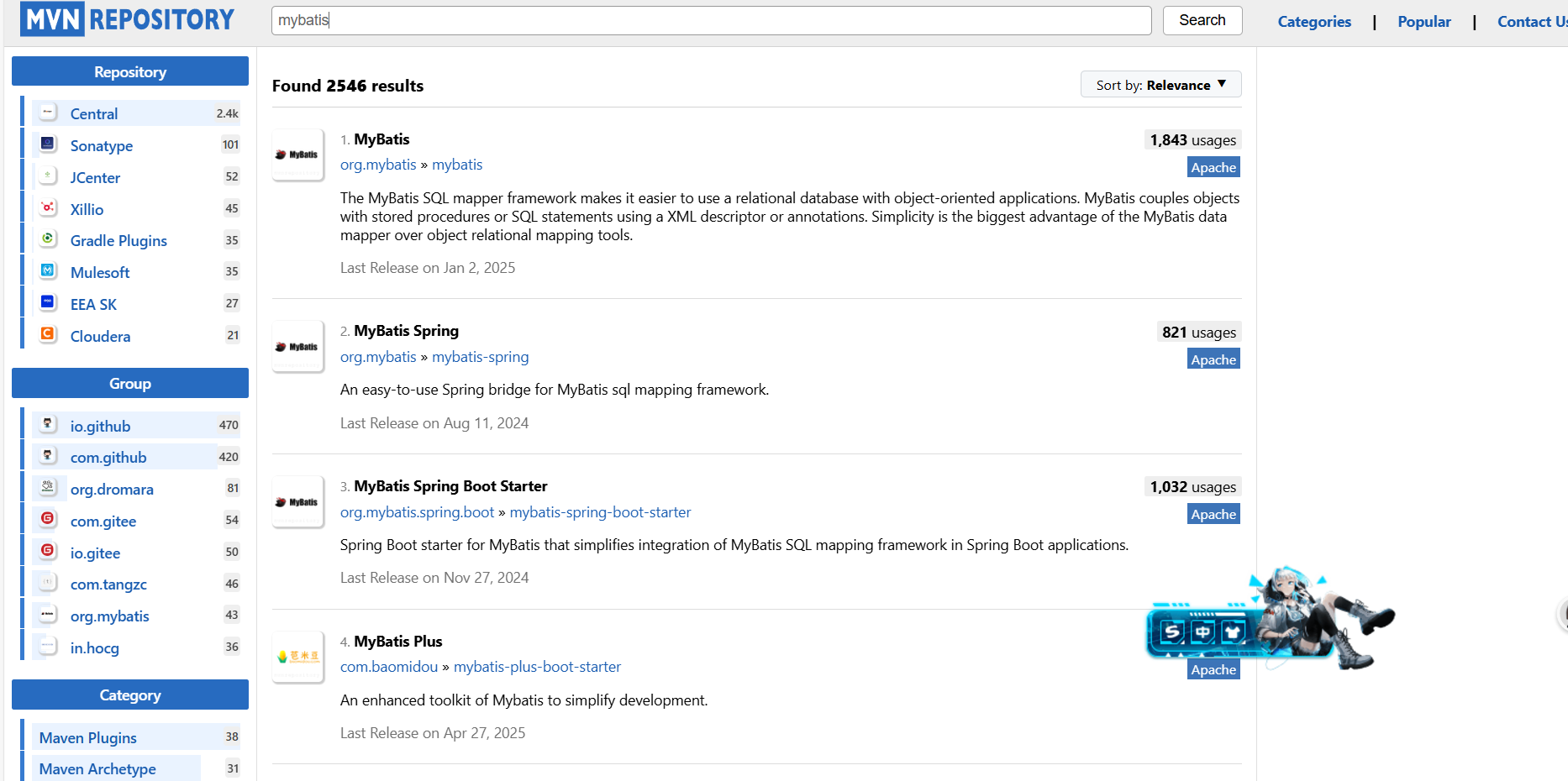Click the com.github group icon

[x=48, y=455]
